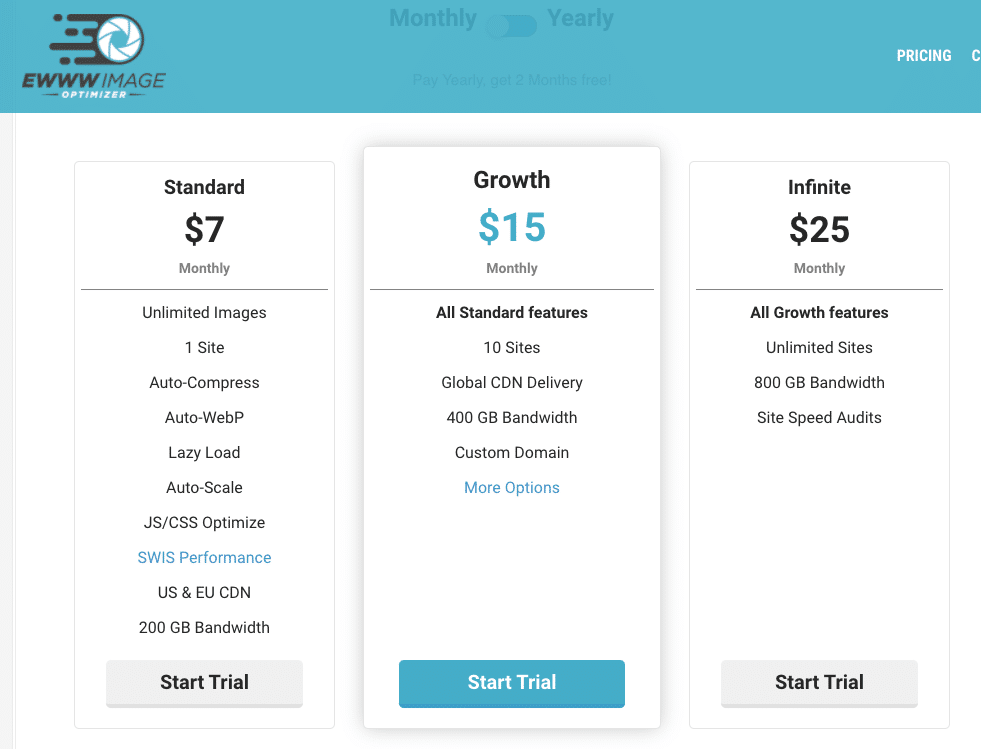The height and width of the screenshot is (749, 981).
Task: Select the Yearly billing label
Action: [580, 18]
